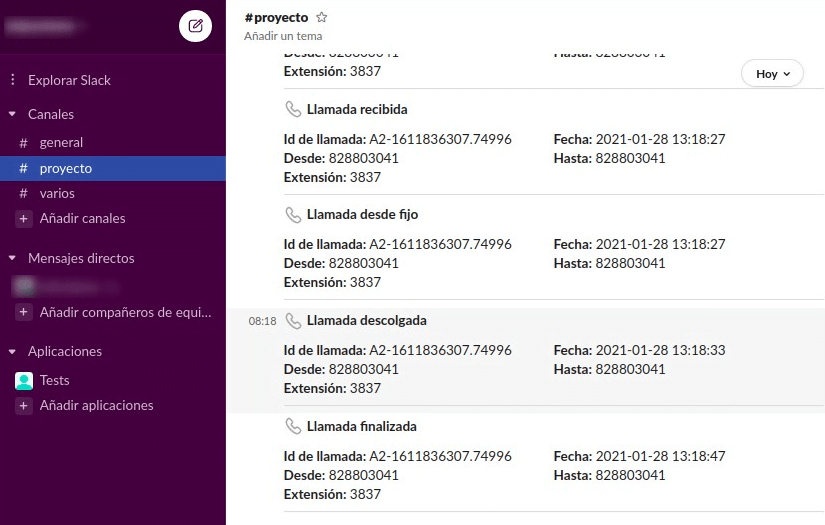Viewport: 825px width, 525px height.
Task: Star the #proyecto channel
Action: (x=321, y=17)
